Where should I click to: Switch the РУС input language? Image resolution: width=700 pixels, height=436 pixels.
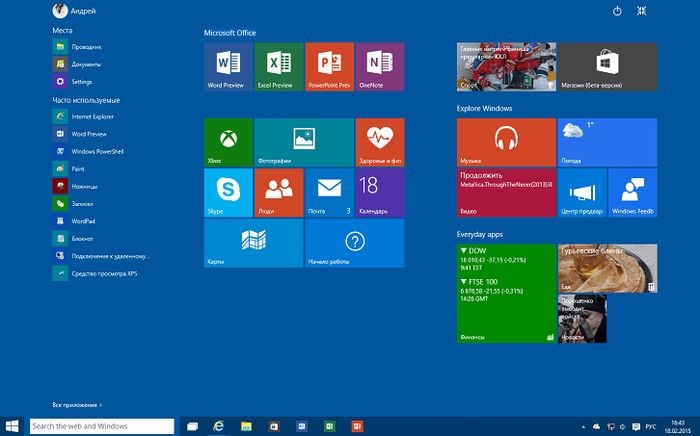pos(651,427)
